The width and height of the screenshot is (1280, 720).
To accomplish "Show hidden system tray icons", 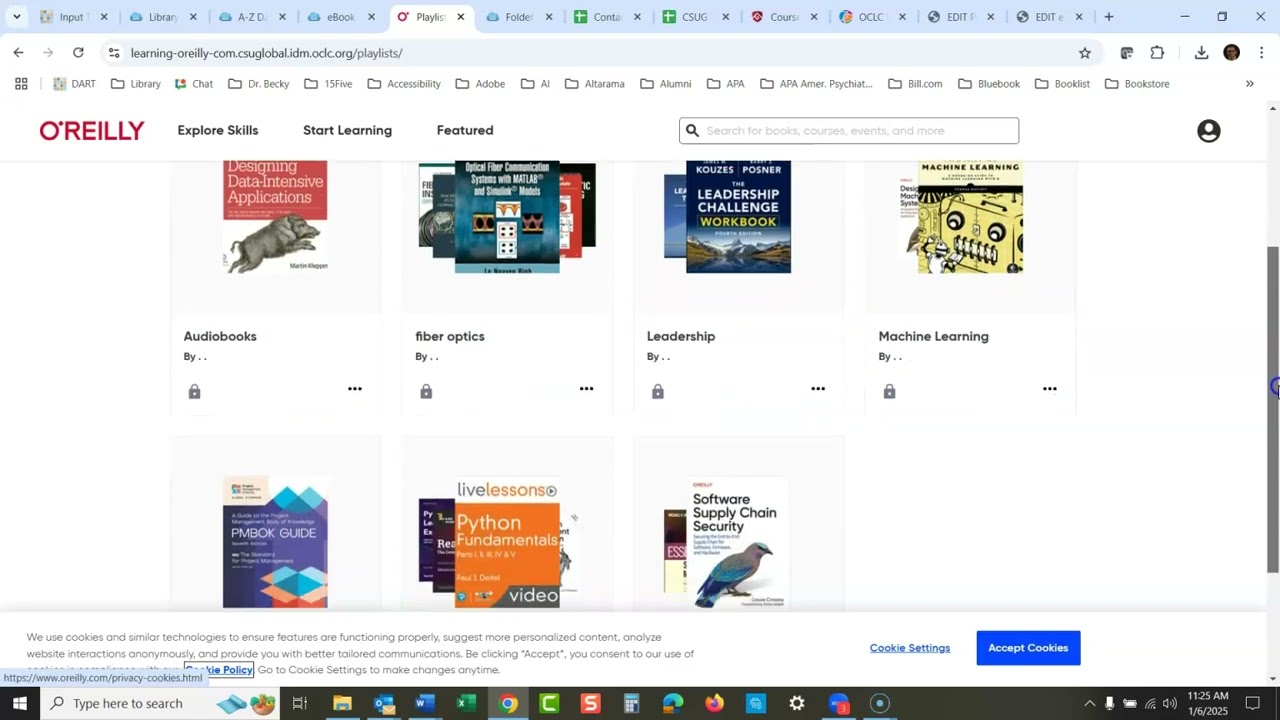I will (1089, 704).
